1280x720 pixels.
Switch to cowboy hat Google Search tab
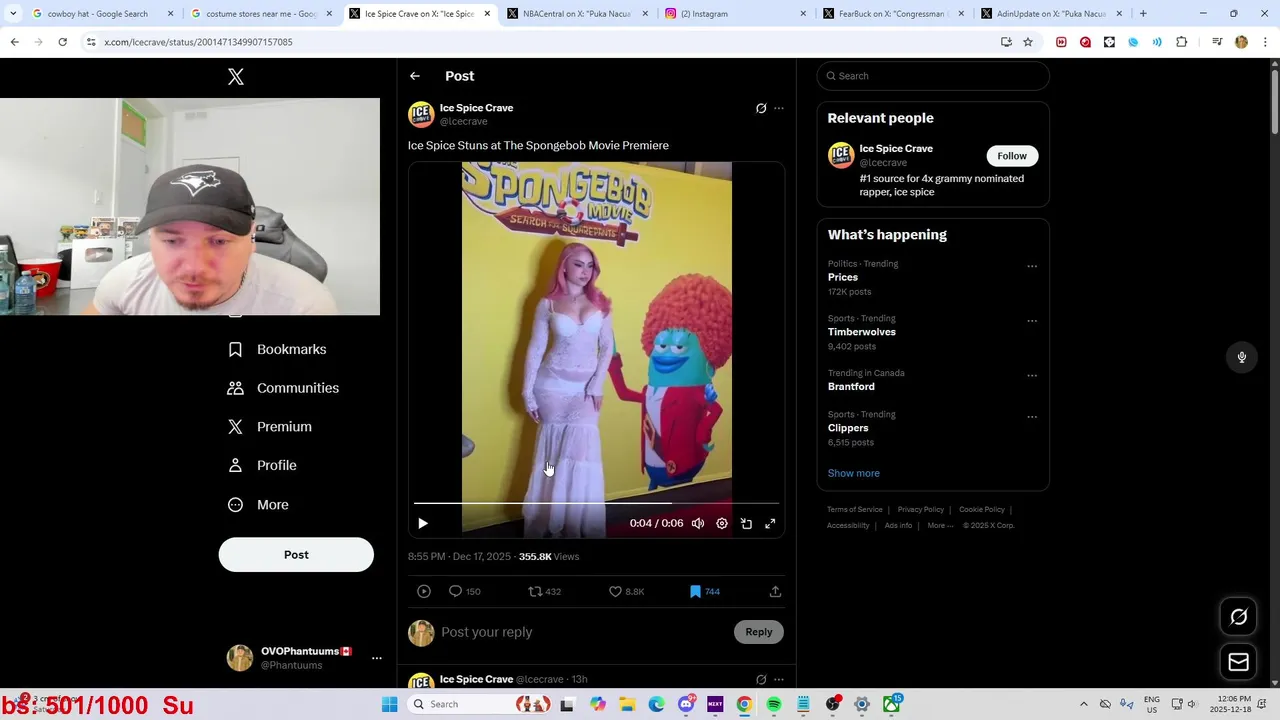point(103,14)
